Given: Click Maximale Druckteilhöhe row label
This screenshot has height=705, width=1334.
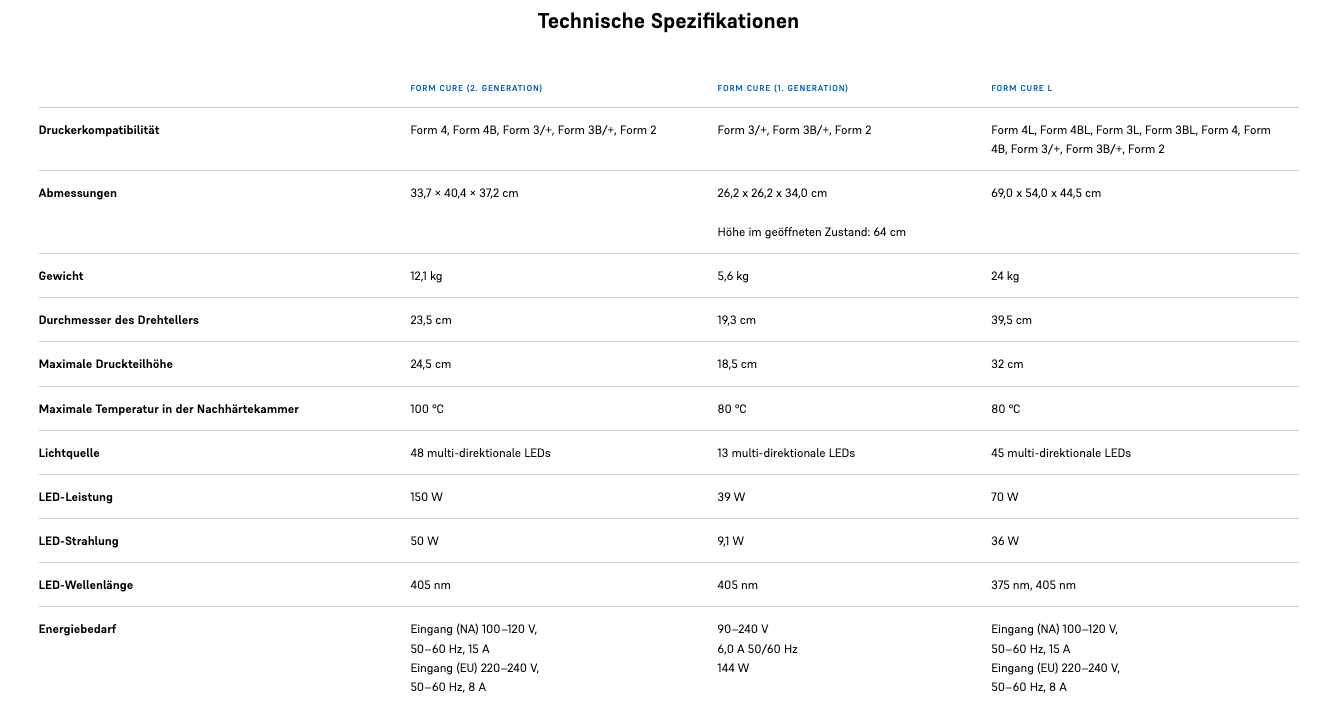Looking at the screenshot, I should pyautogui.click(x=105, y=364).
